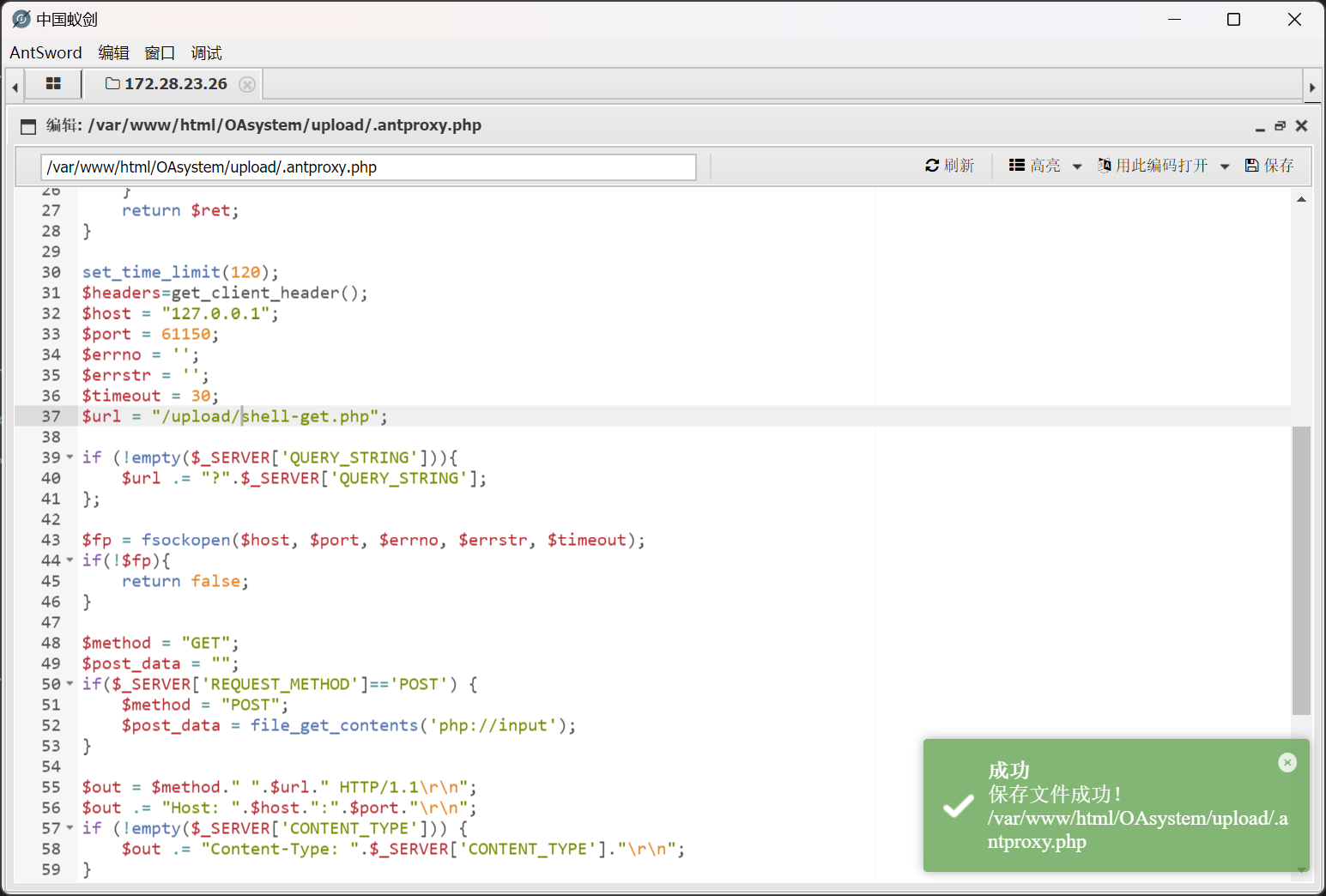Restore the editor panel window
This screenshot has height=896, width=1326.
[1280, 126]
